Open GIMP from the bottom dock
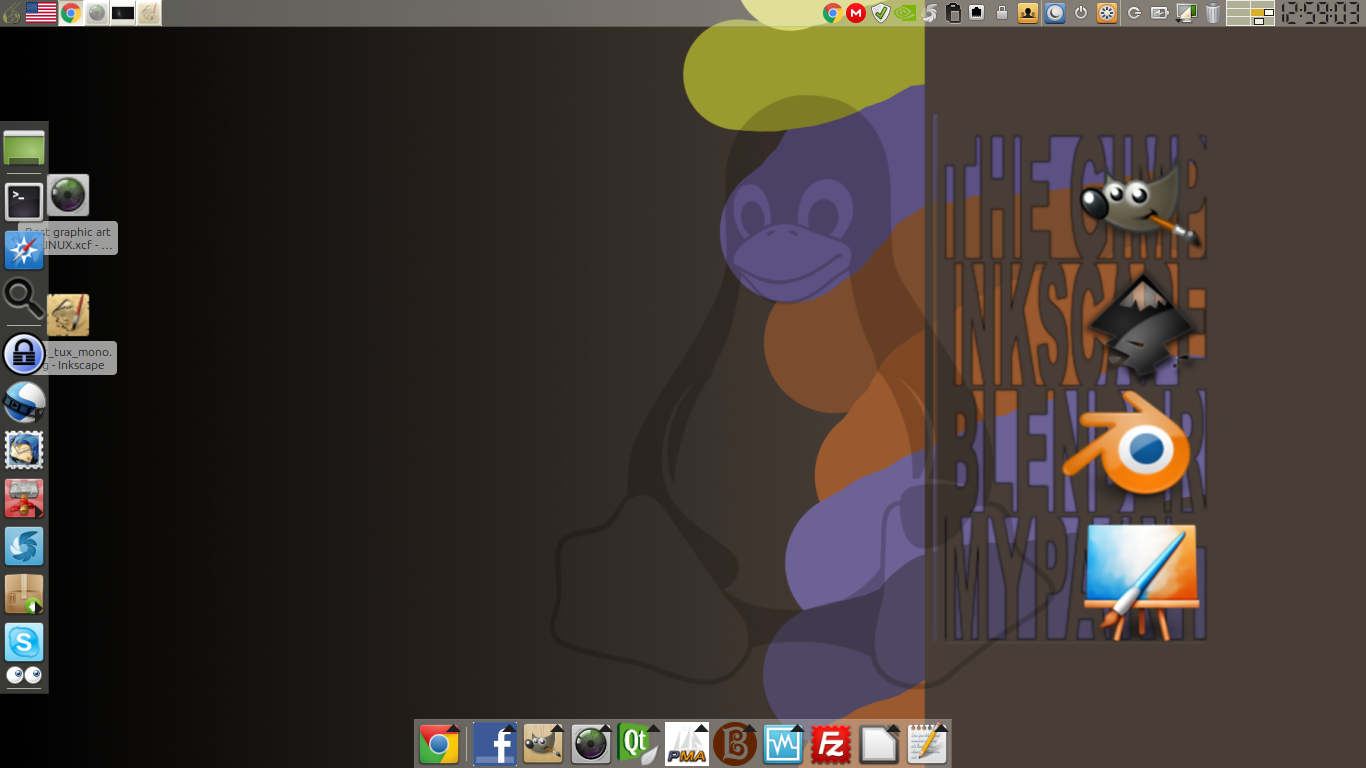Viewport: 1366px width, 768px height. 543,745
